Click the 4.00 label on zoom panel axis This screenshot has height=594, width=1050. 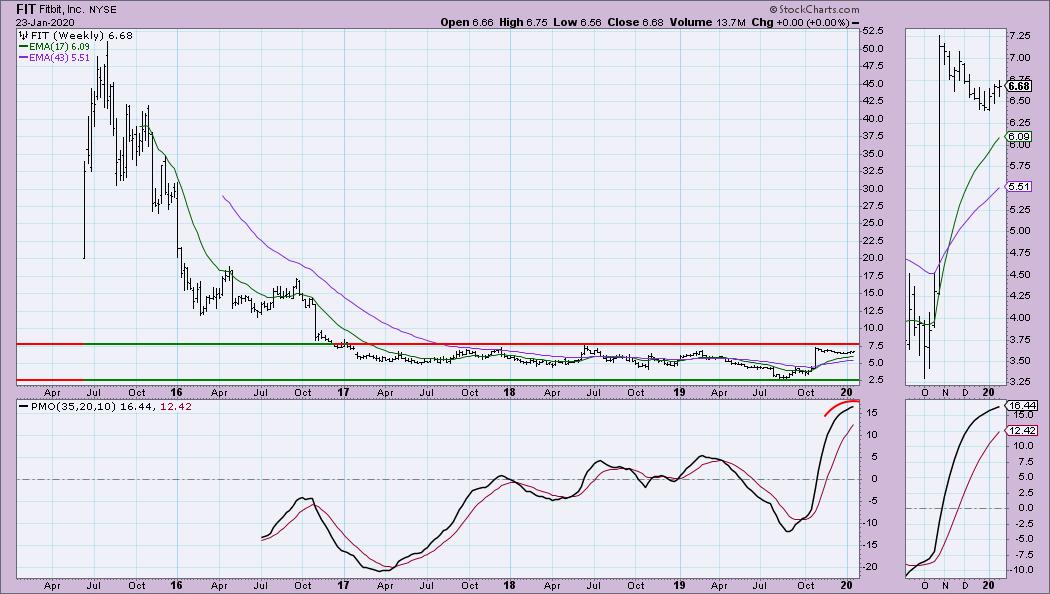coord(1020,318)
